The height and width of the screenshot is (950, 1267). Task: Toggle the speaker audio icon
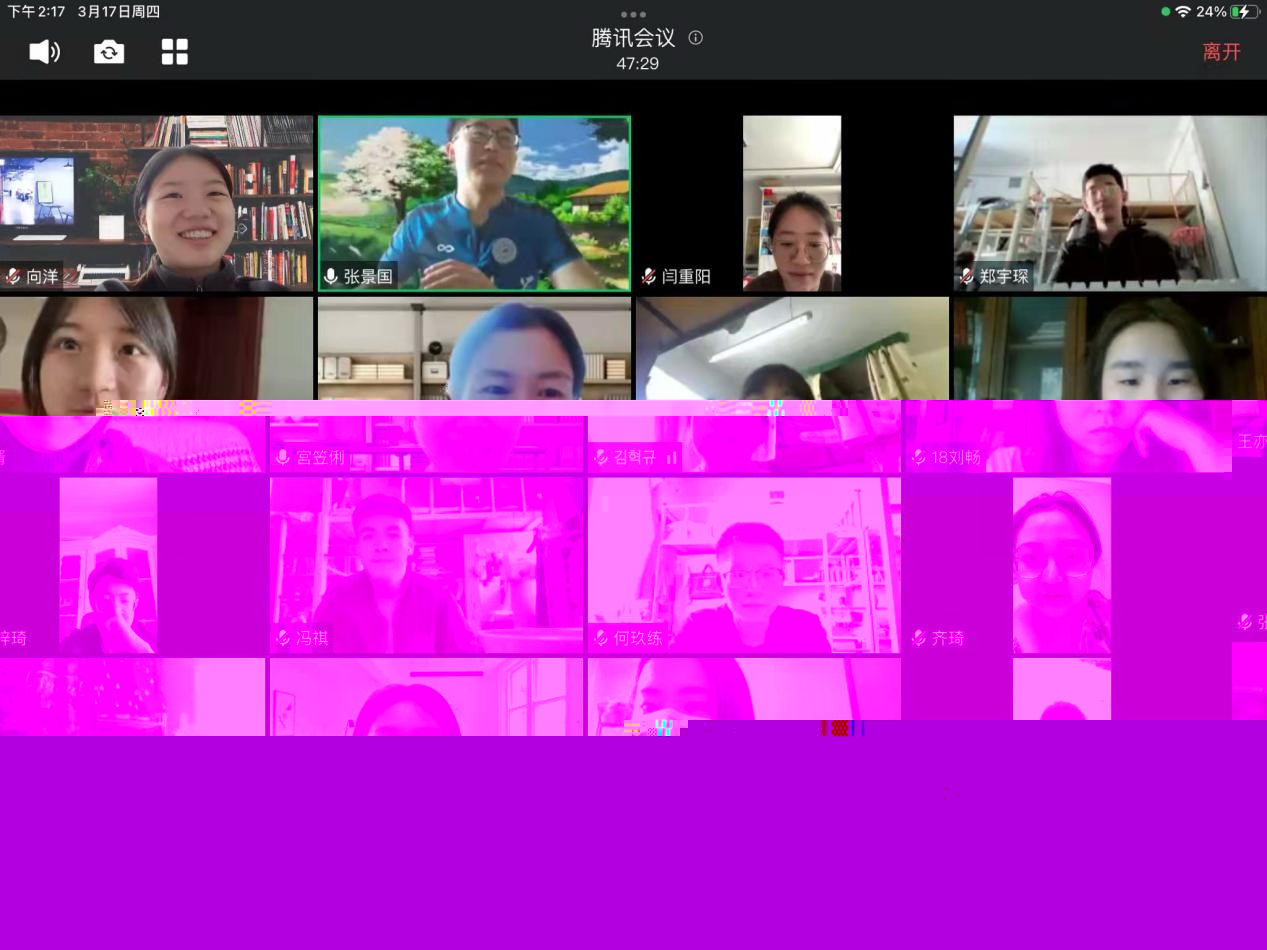click(x=44, y=52)
